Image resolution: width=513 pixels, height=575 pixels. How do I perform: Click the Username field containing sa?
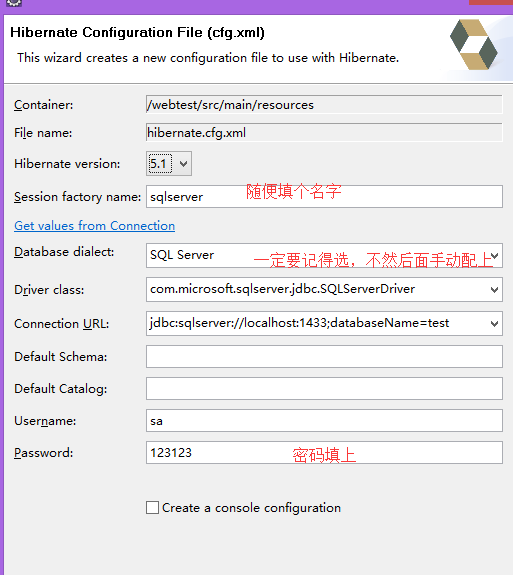pos(324,421)
